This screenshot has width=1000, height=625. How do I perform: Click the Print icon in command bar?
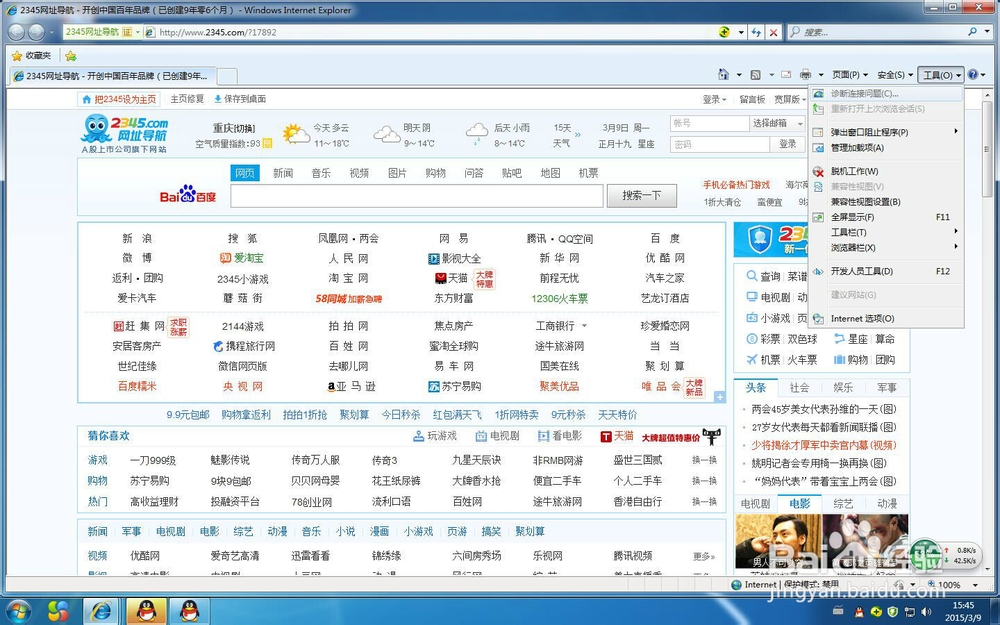(x=805, y=75)
